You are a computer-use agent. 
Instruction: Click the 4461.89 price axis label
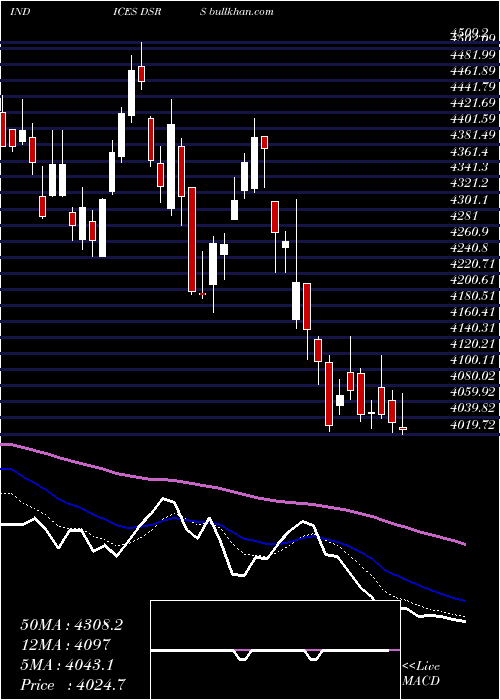pyautogui.click(x=473, y=71)
